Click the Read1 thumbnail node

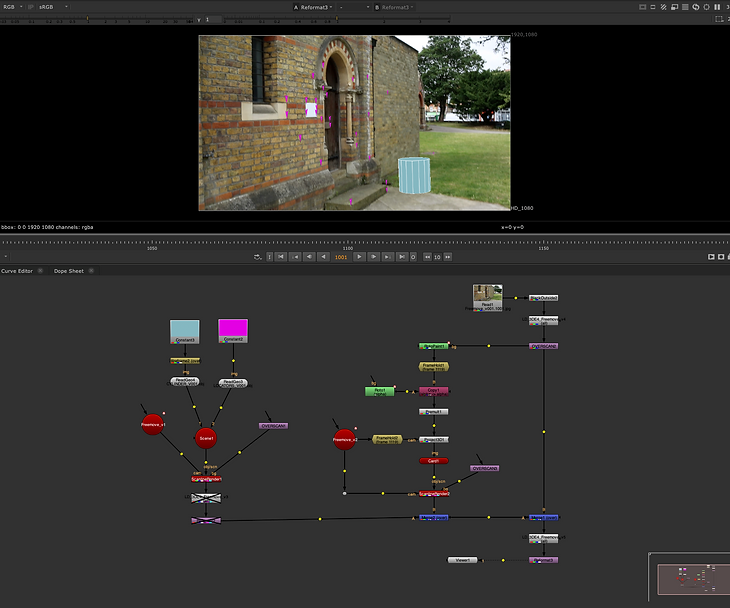coord(487,297)
